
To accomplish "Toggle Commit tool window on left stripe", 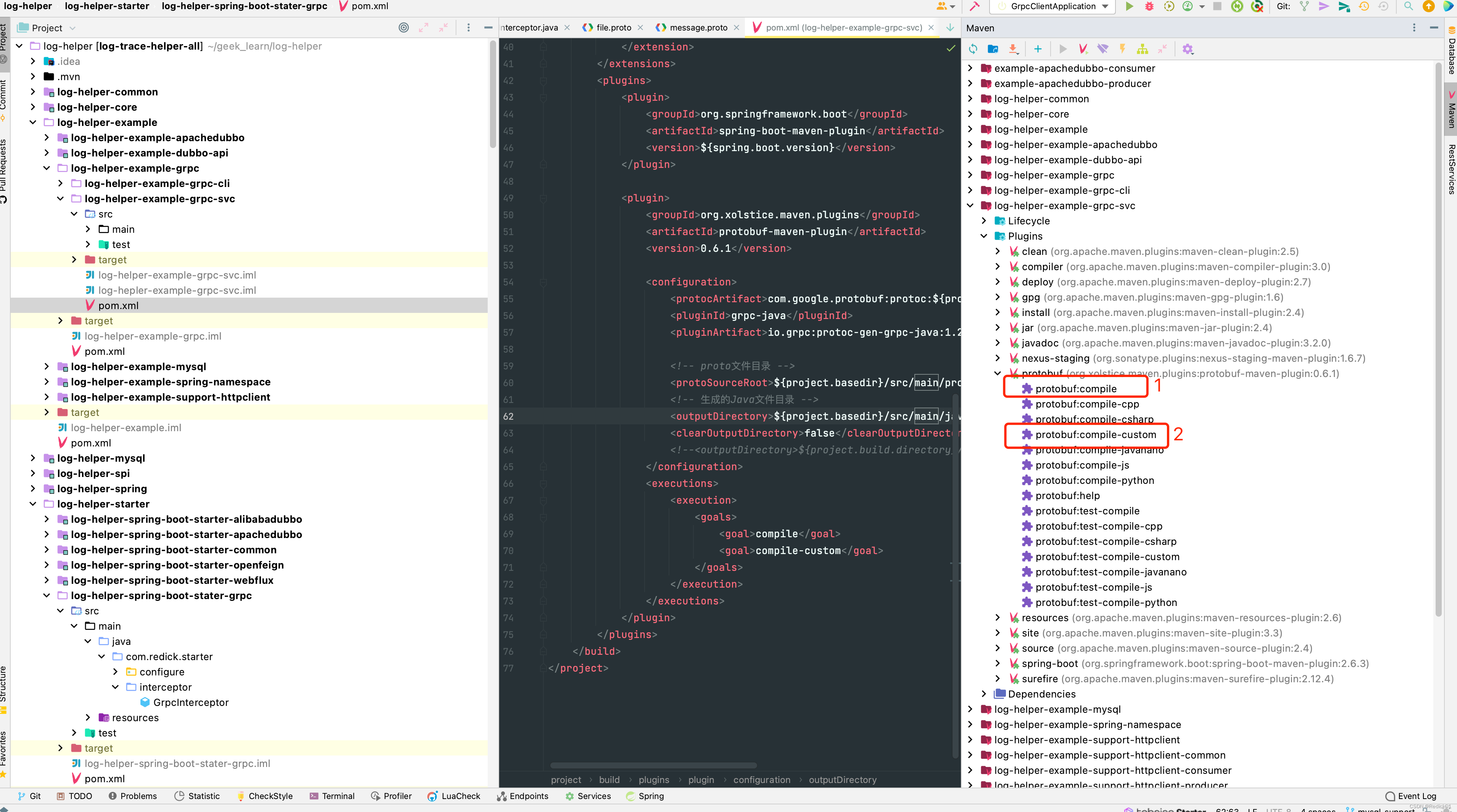I will point(5,101).
